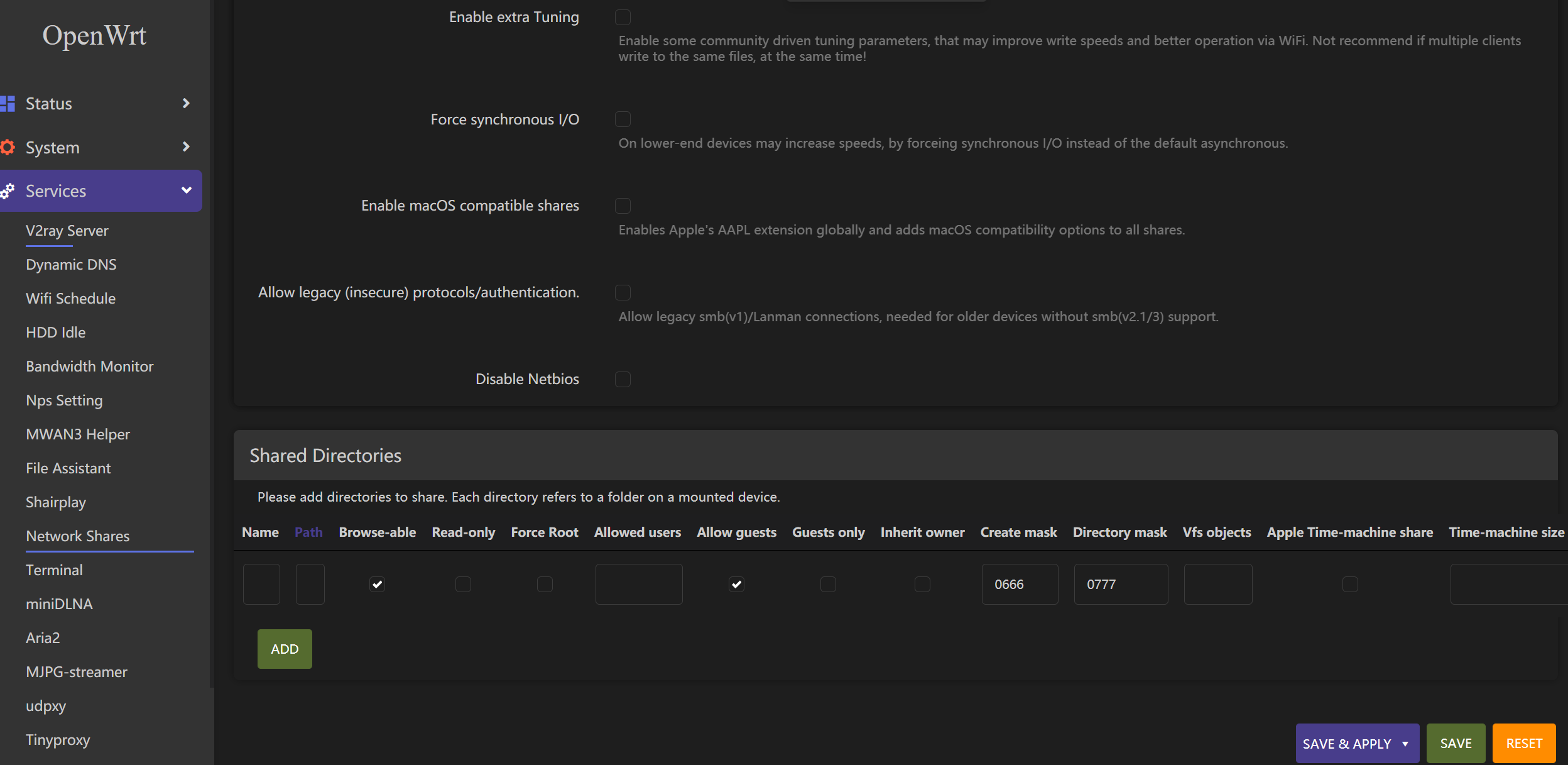Open HDD Idle page

tap(55, 333)
